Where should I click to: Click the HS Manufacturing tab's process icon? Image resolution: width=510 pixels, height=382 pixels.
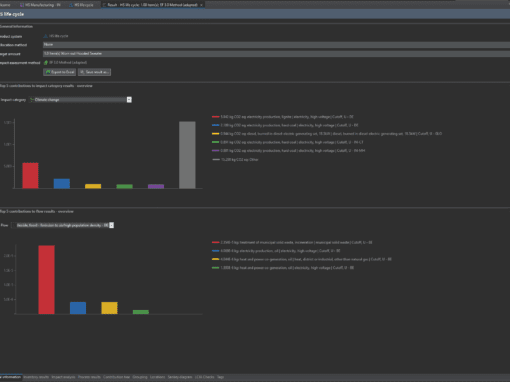tap(22, 5)
